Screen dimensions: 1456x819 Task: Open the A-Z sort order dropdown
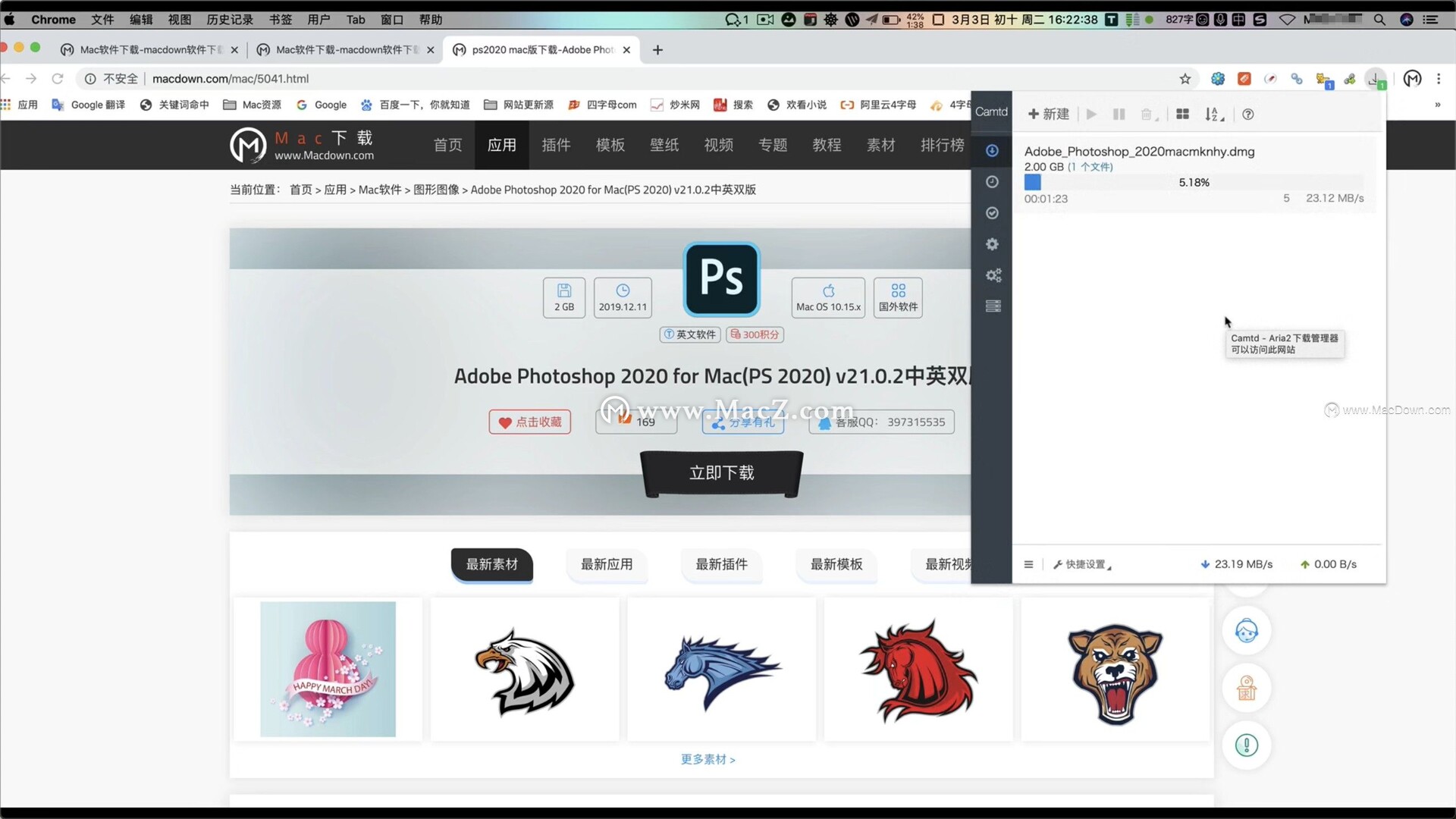tap(1214, 115)
